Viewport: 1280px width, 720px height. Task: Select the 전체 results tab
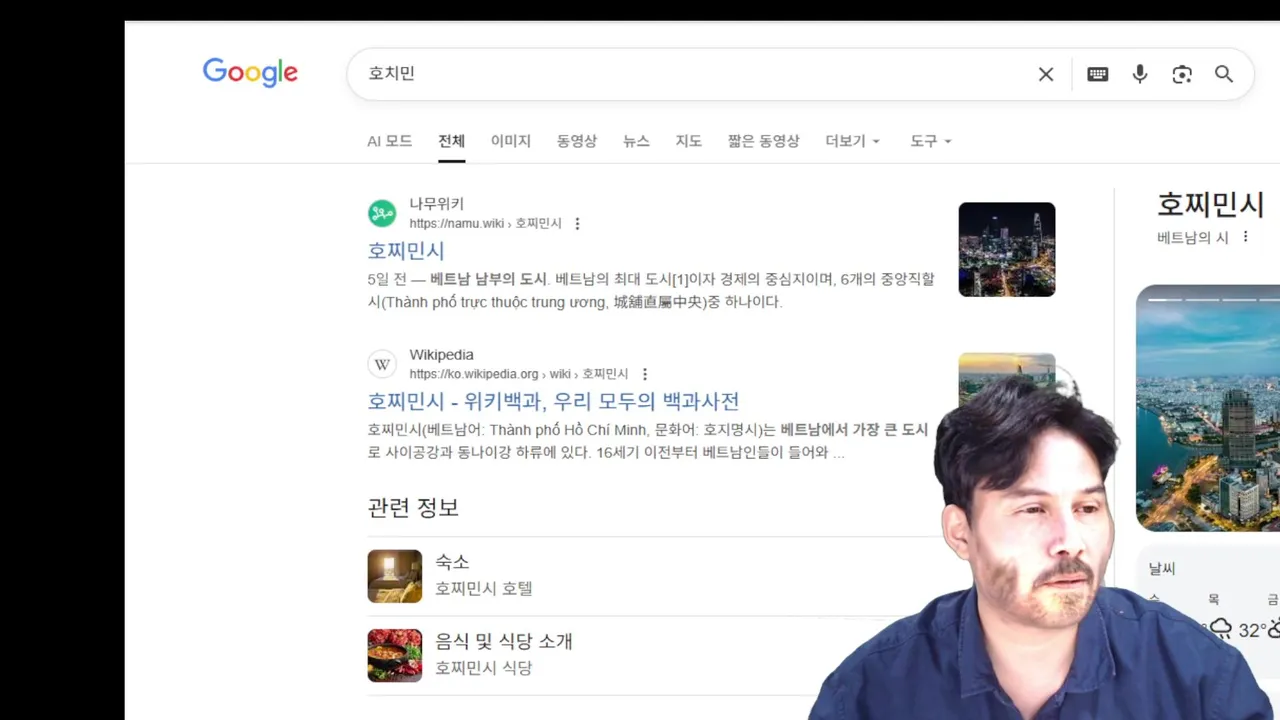point(451,141)
